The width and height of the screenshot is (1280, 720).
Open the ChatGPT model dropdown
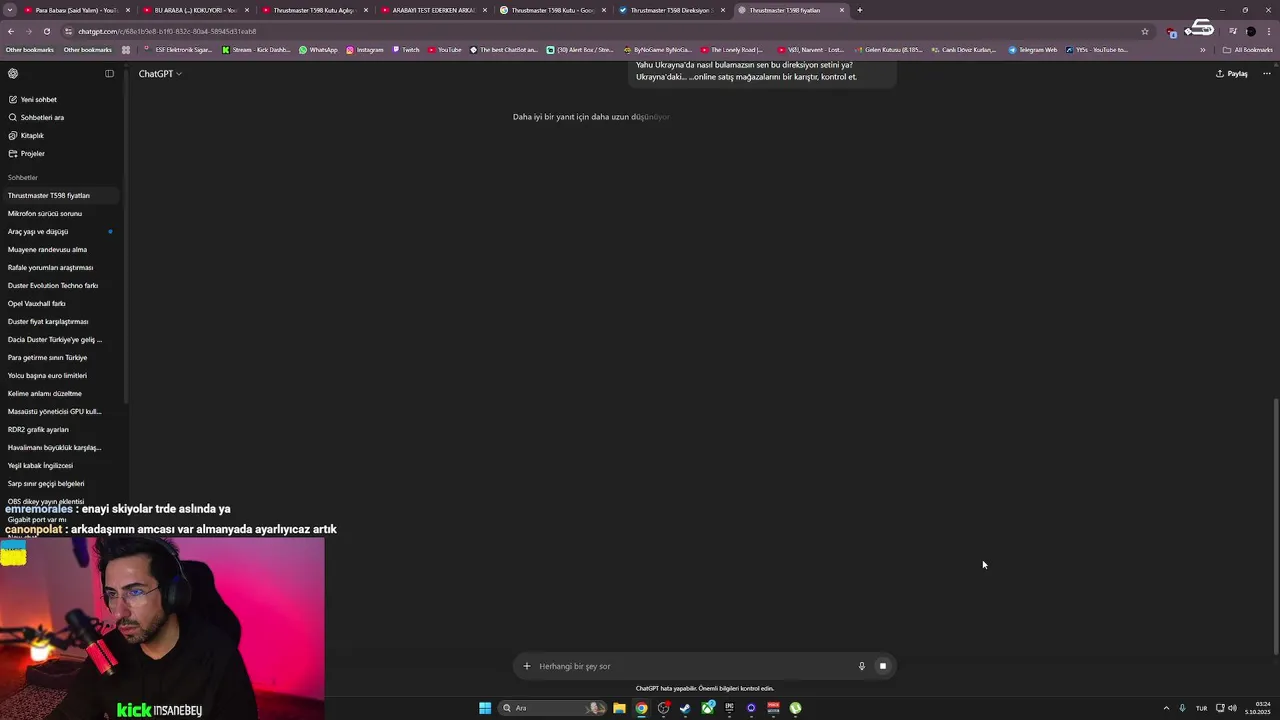tap(160, 73)
